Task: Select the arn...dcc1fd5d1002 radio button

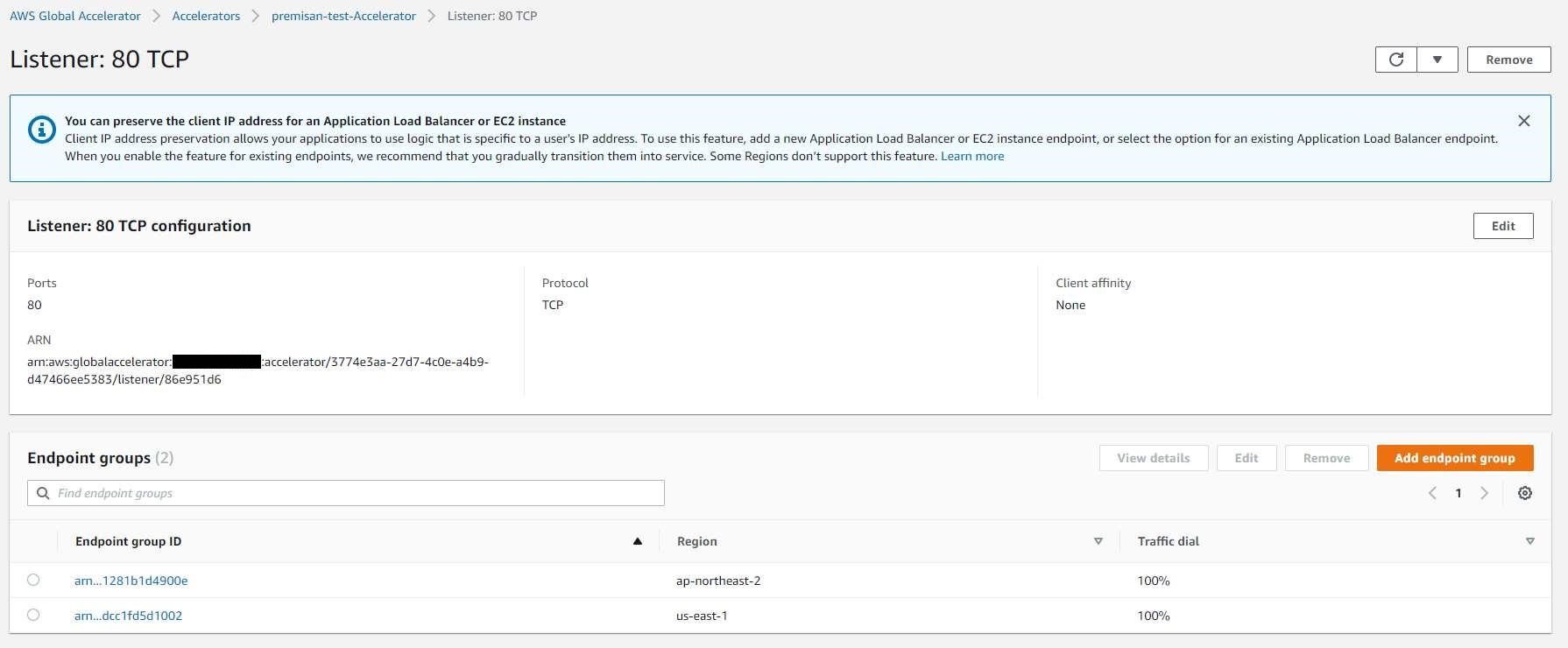Action: coord(33,615)
